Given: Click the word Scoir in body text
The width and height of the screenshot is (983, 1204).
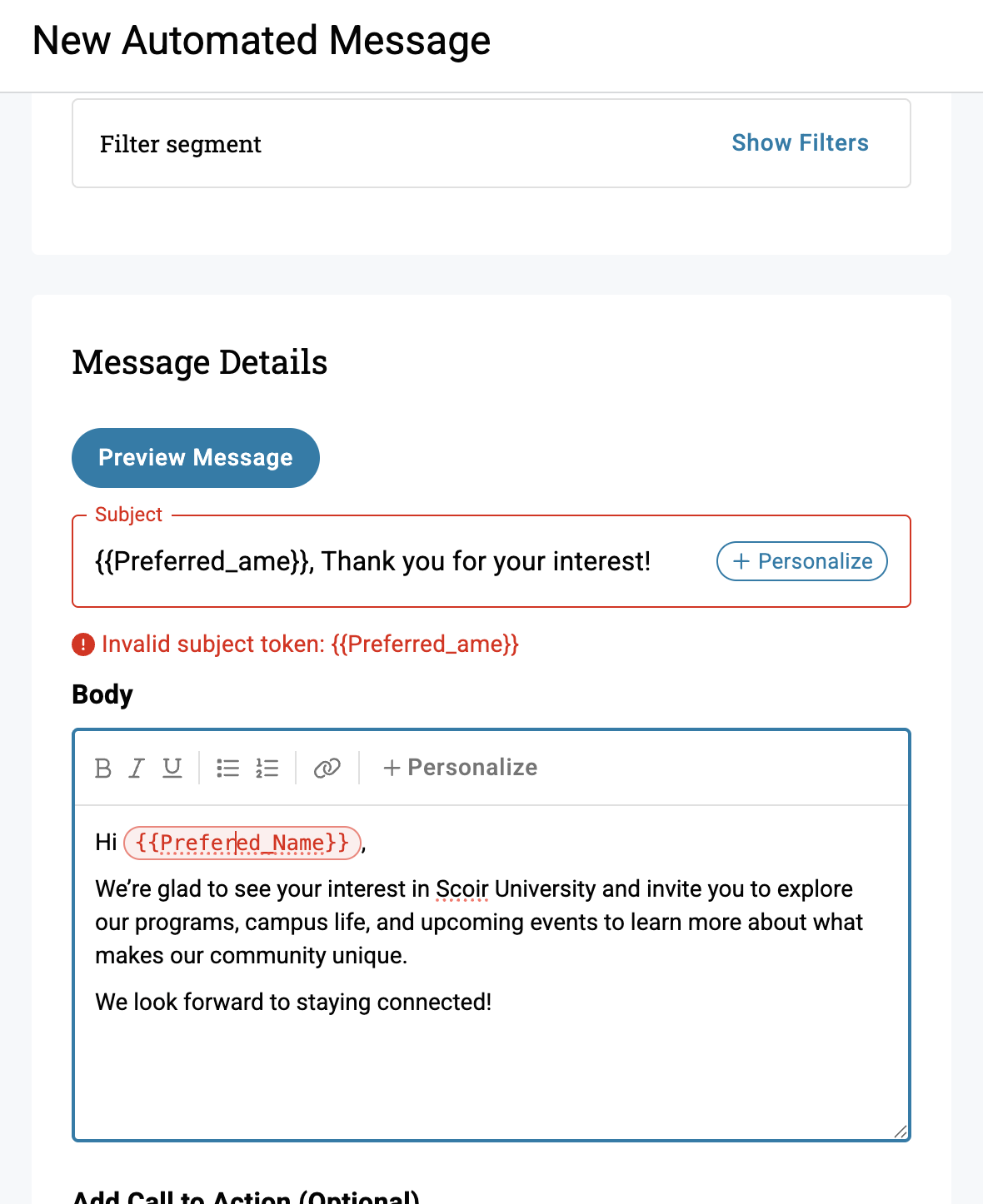Looking at the screenshot, I should pos(462,889).
